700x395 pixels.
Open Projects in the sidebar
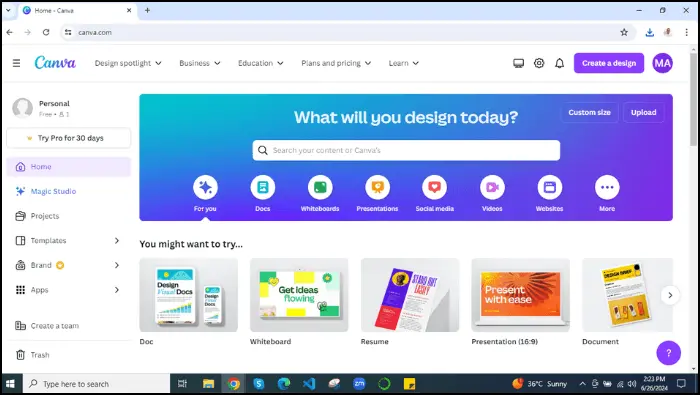click(69, 216)
